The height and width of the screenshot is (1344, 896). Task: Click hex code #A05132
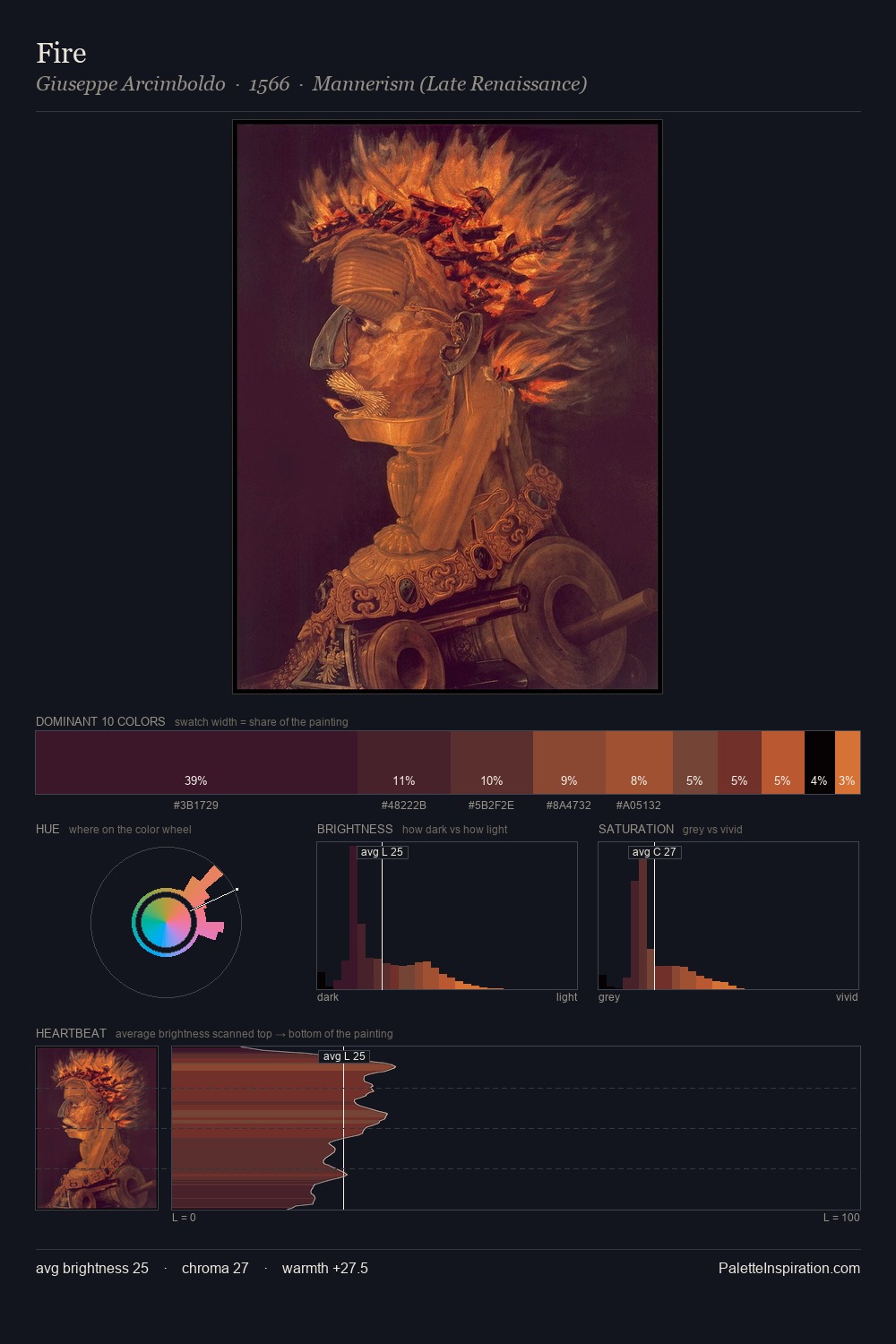(639, 805)
